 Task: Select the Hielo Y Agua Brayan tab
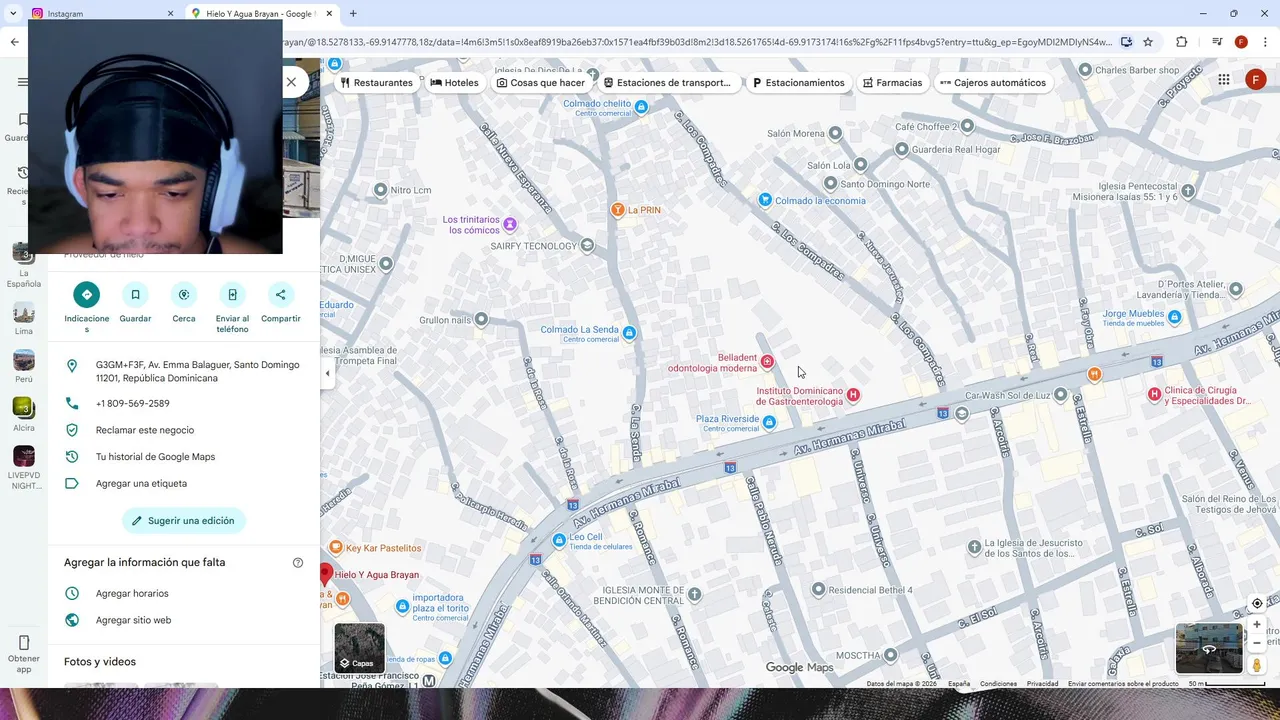click(261, 13)
